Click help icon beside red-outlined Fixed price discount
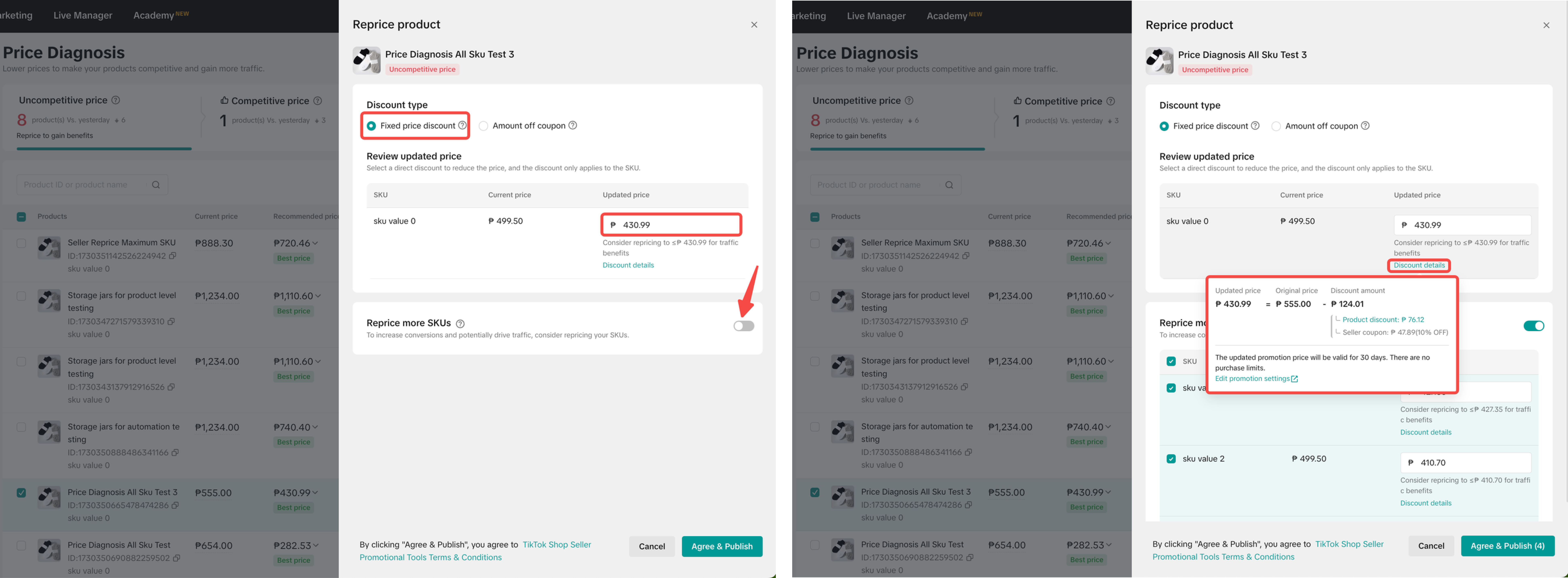This screenshot has width=1568, height=578. tap(463, 125)
